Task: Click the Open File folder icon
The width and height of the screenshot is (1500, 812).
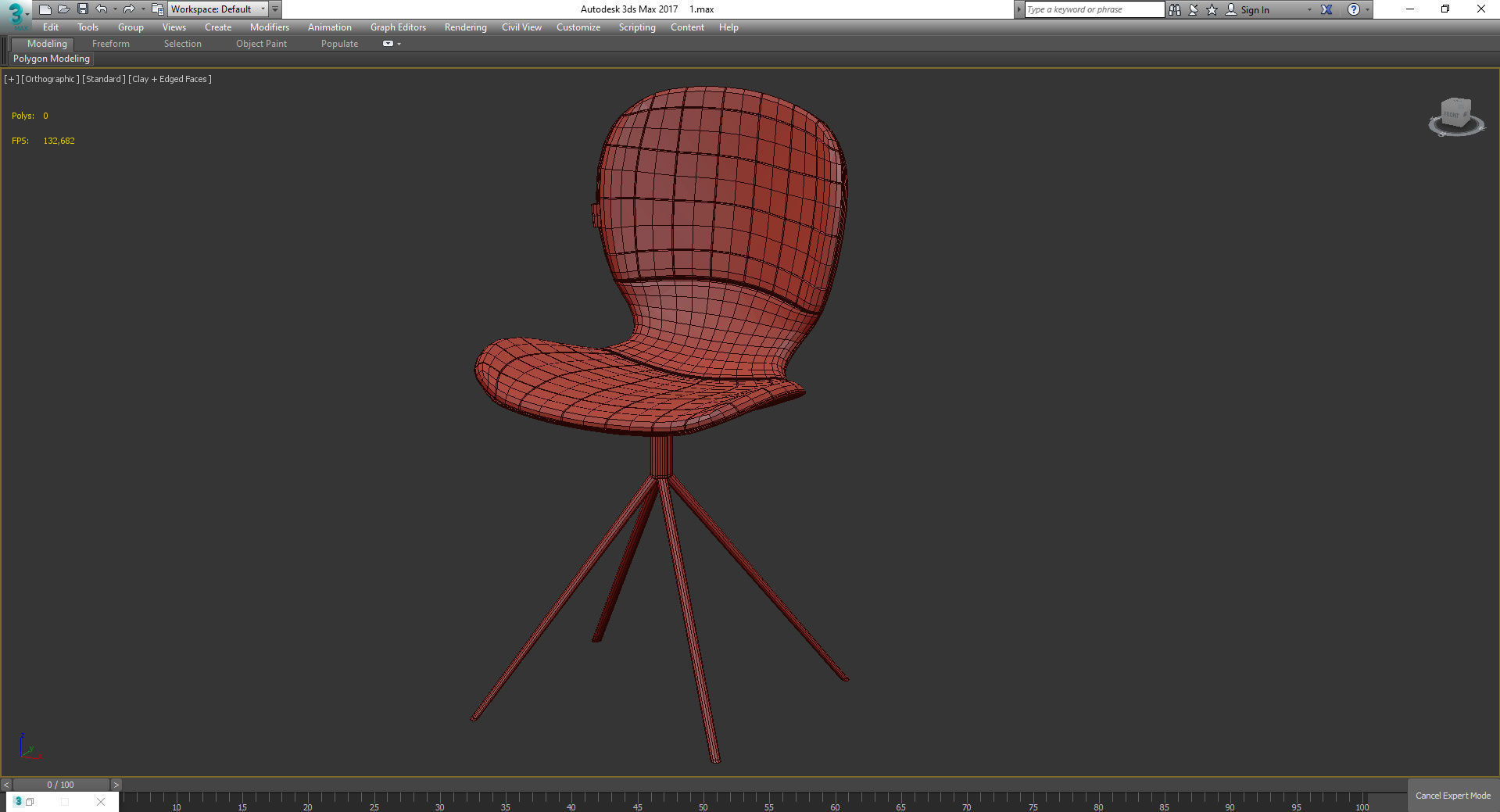Action: 64,9
